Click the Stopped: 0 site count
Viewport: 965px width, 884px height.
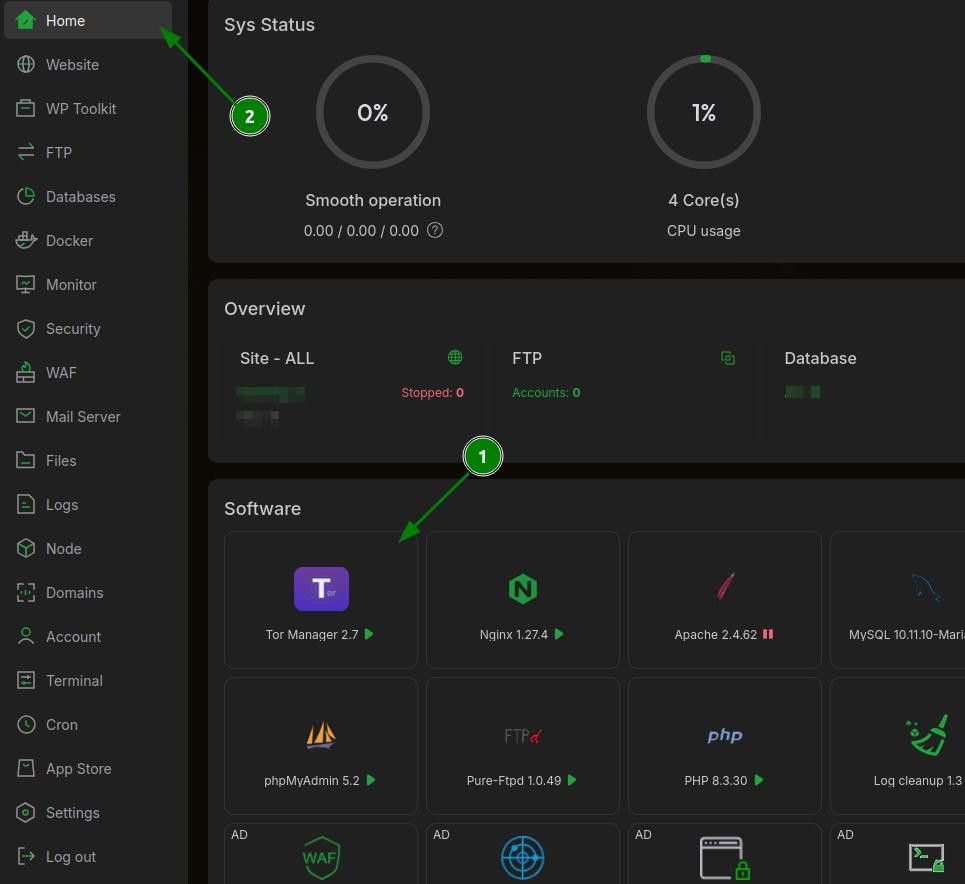[x=433, y=393]
